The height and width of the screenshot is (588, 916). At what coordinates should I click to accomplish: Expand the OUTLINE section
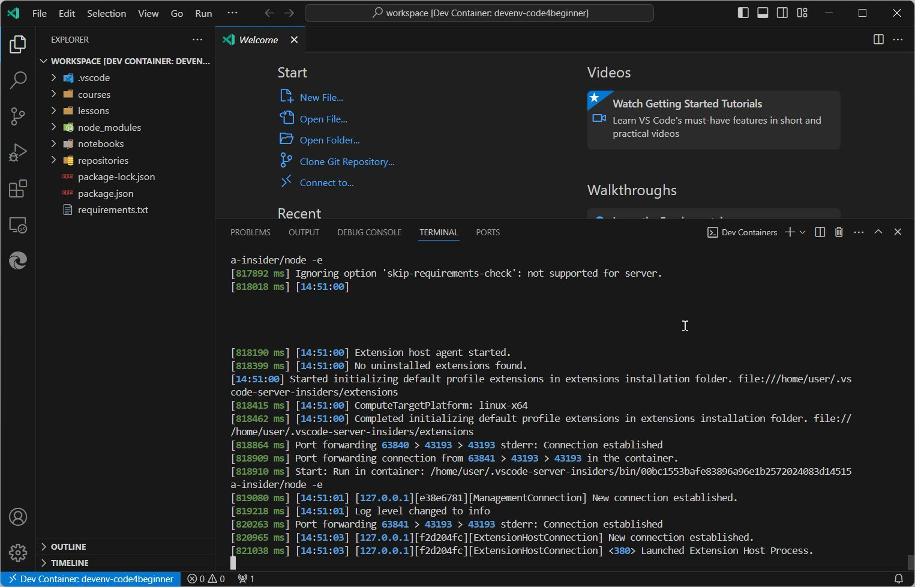click(x=125, y=547)
